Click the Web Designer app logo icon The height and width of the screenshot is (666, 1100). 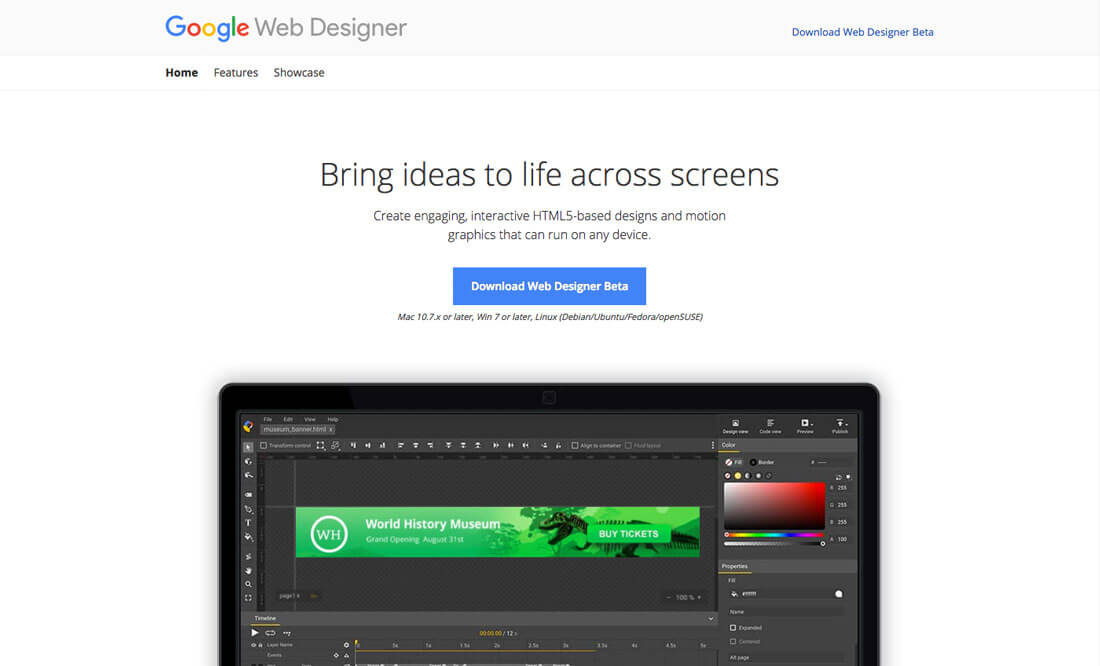(248, 426)
